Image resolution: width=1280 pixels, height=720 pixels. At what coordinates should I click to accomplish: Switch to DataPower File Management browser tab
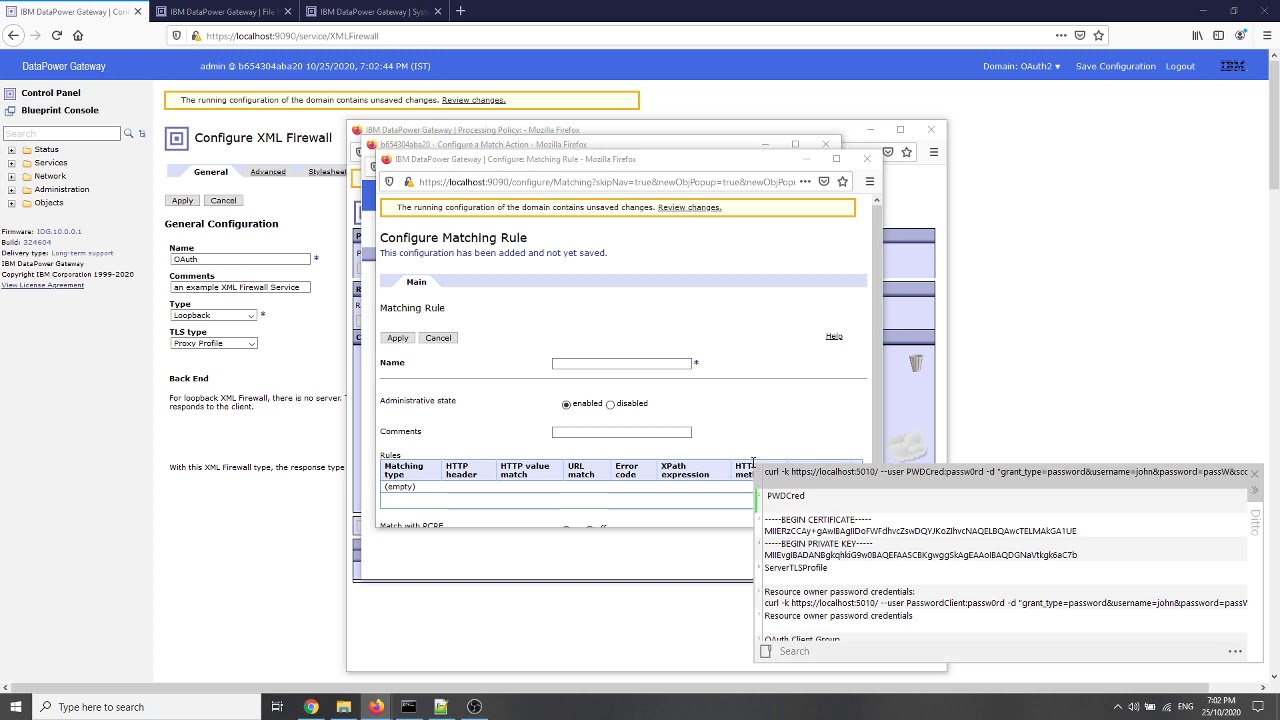(222, 11)
